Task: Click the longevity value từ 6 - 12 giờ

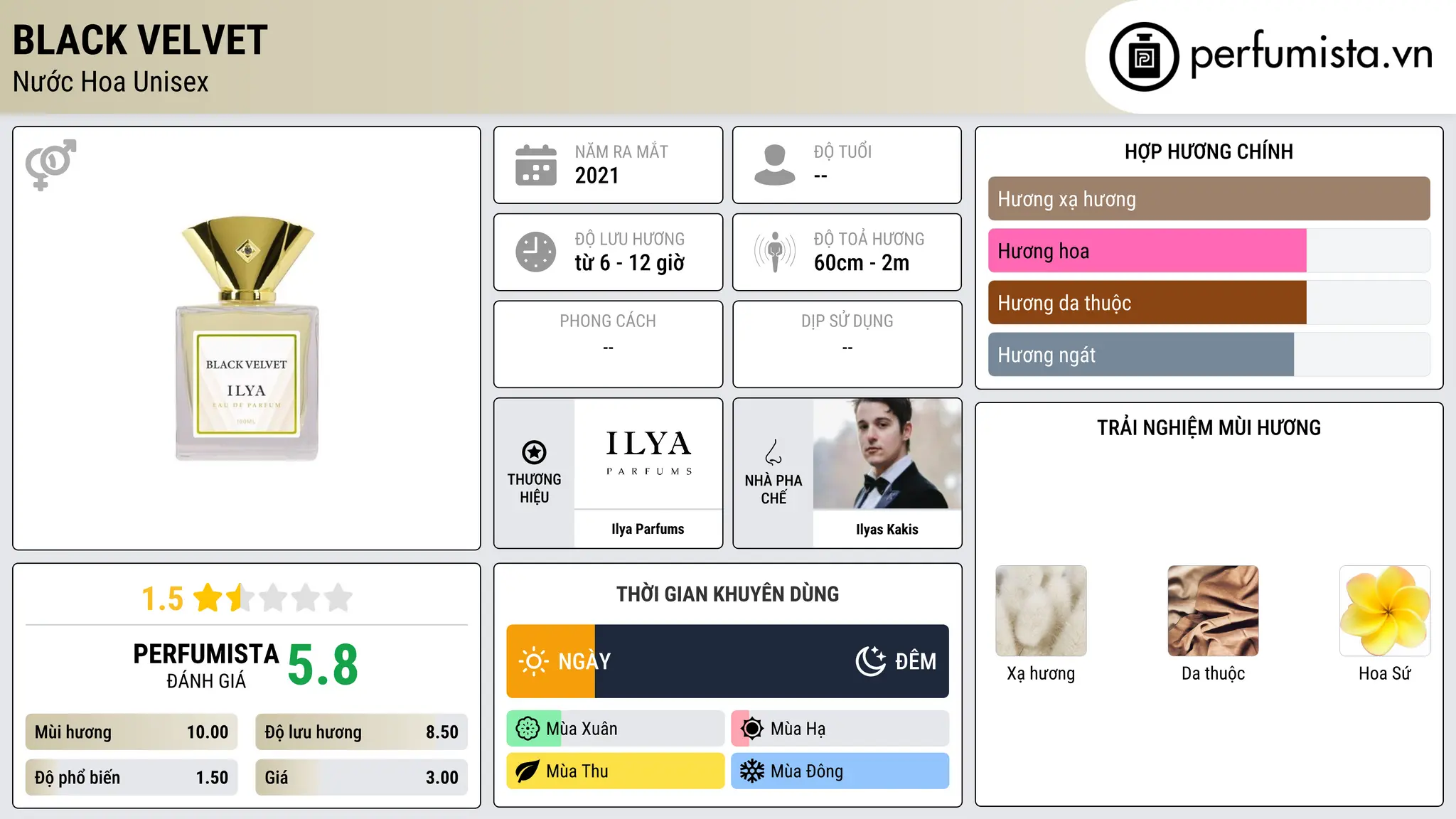Action: coord(630,263)
